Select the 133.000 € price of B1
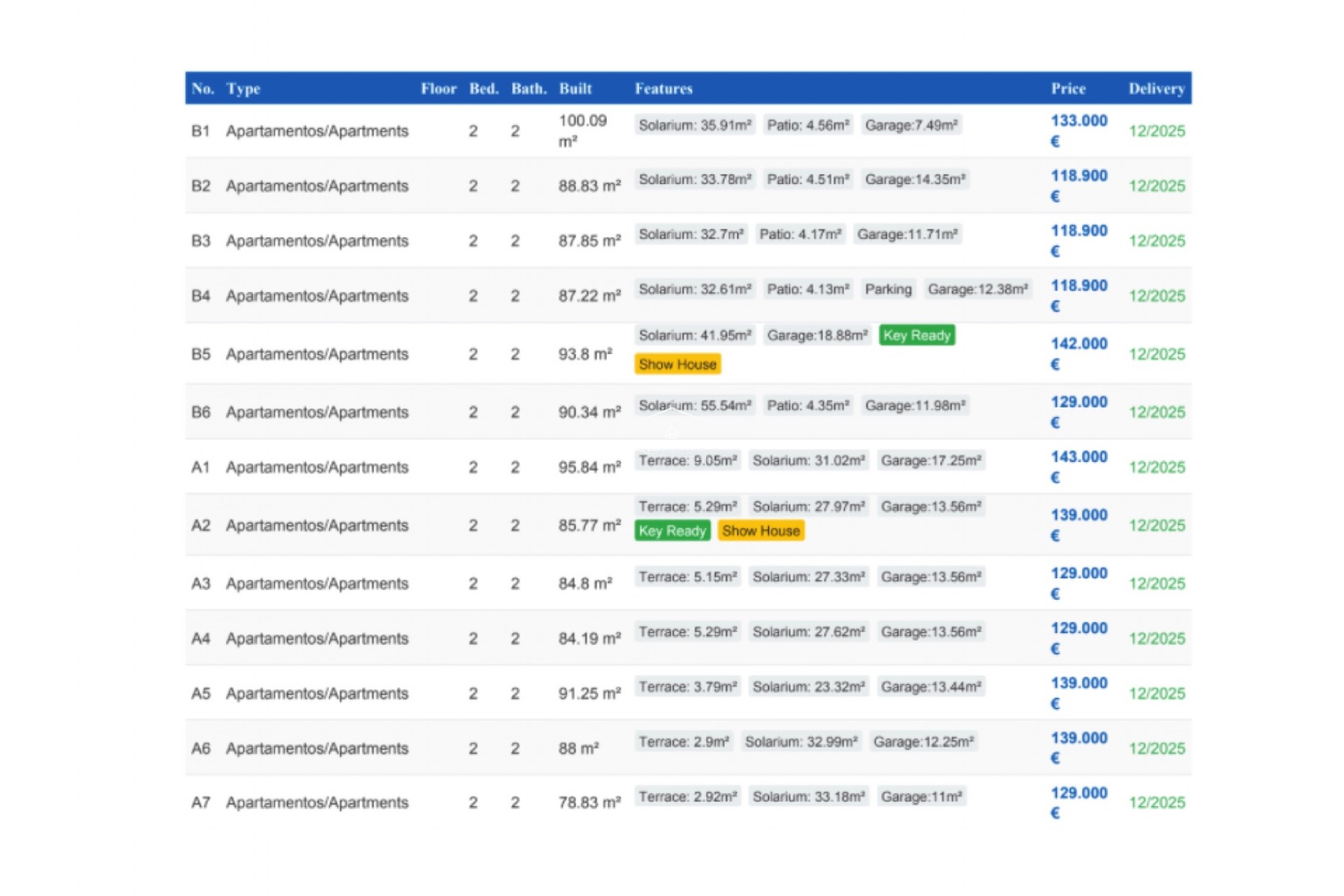 [1078, 121]
